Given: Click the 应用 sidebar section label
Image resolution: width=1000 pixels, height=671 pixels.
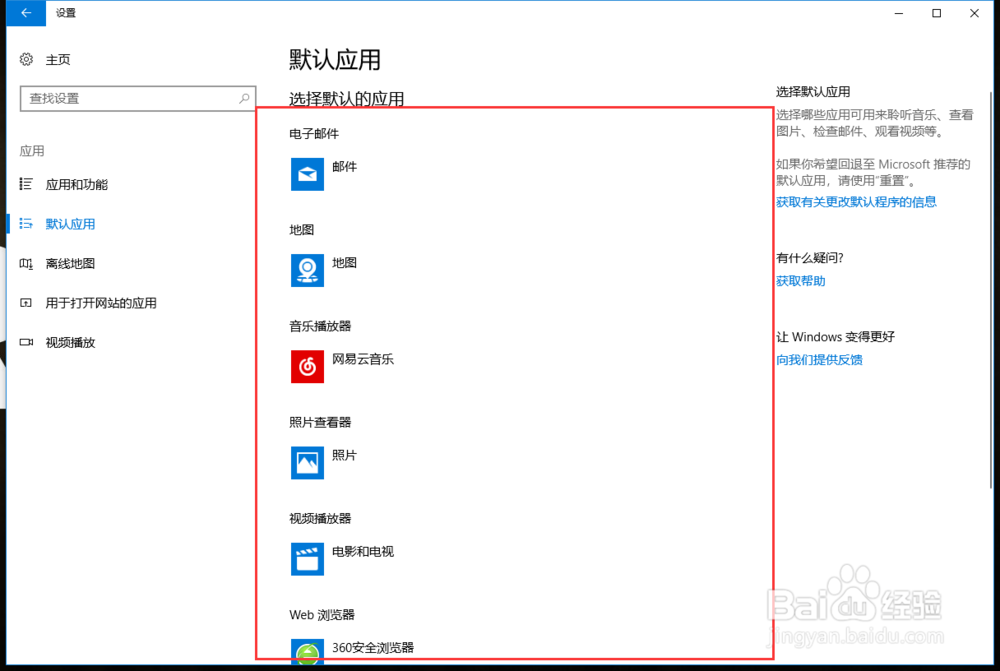Looking at the screenshot, I should (32, 151).
